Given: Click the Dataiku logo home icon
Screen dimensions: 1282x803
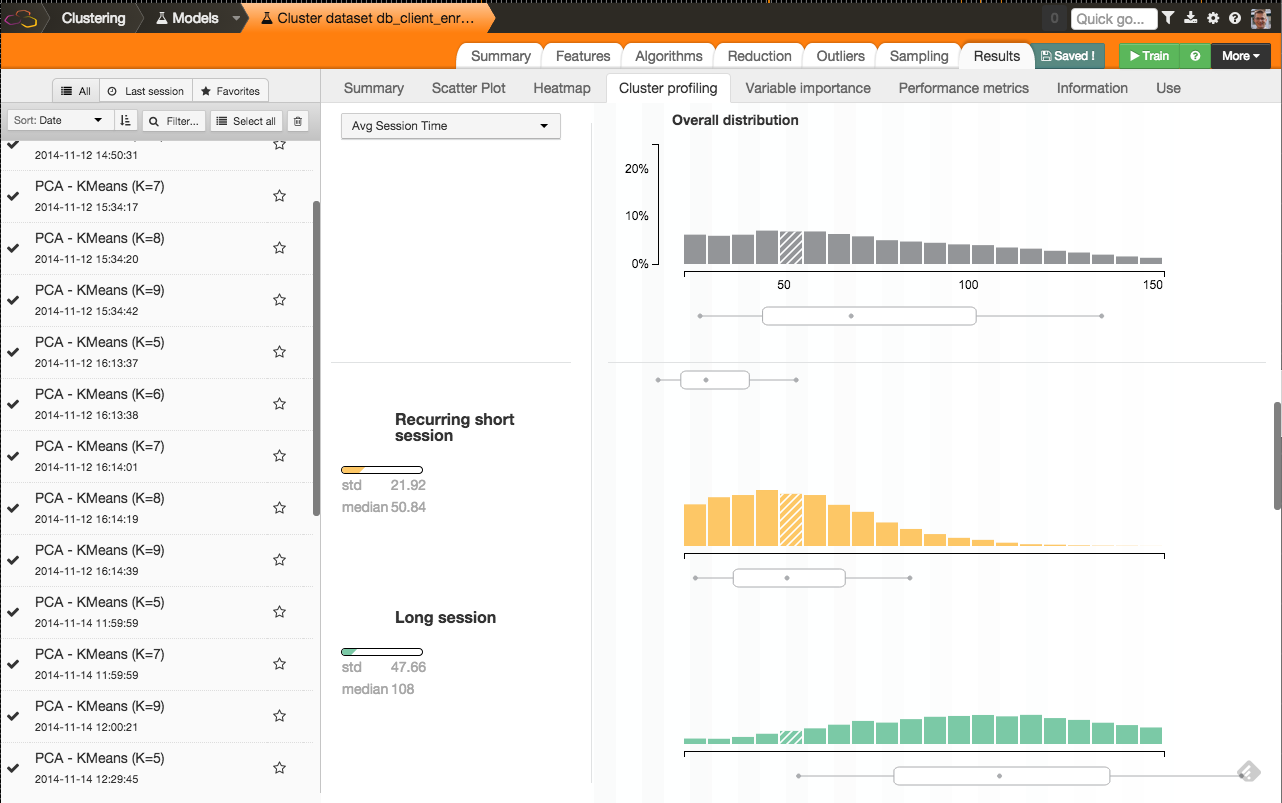Looking at the screenshot, I should [x=24, y=18].
